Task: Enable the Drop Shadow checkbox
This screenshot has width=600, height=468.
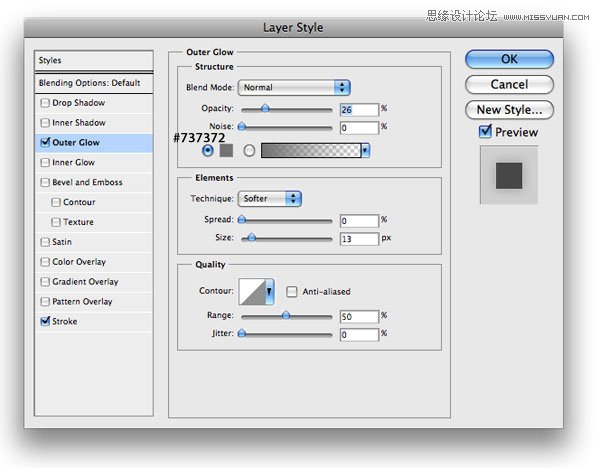Action: pyautogui.click(x=44, y=103)
